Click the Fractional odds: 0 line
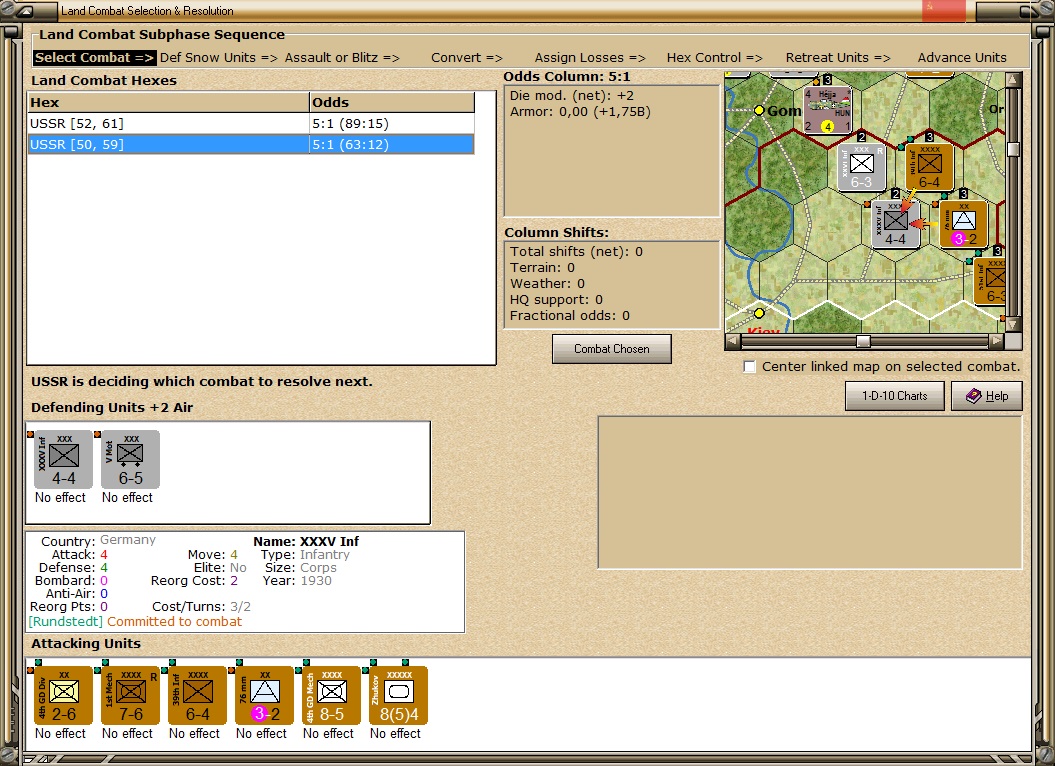 tap(569, 316)
